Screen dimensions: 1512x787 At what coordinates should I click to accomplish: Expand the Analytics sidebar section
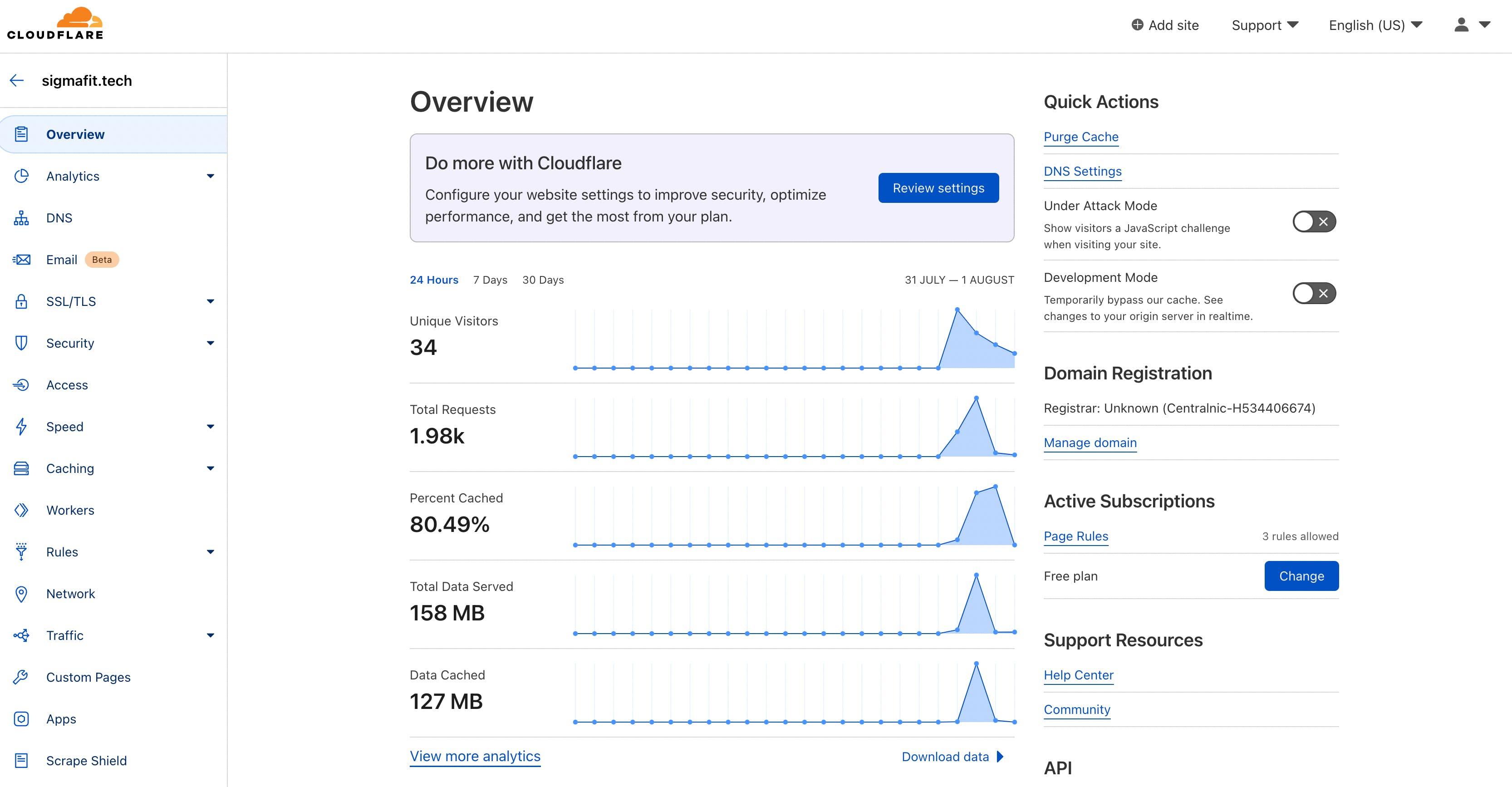210,176
